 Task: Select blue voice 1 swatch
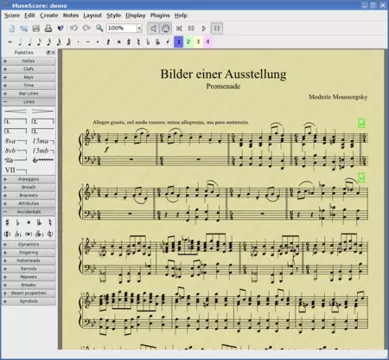click(179, 42)
